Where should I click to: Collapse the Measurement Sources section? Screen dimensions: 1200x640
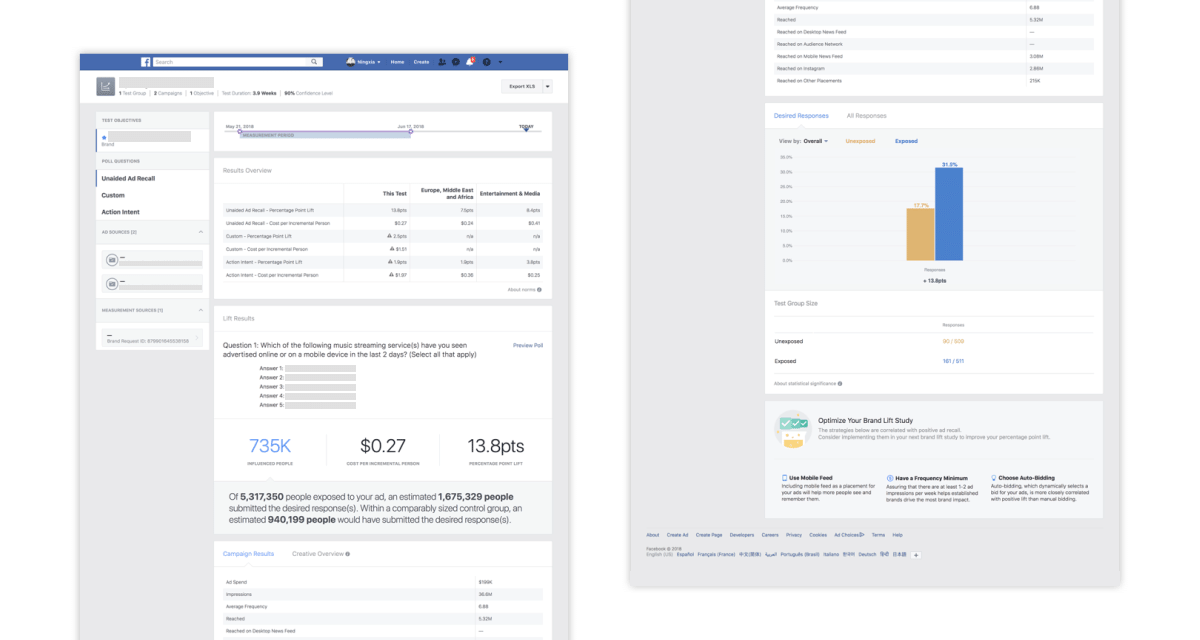click(x=199, y=310)
